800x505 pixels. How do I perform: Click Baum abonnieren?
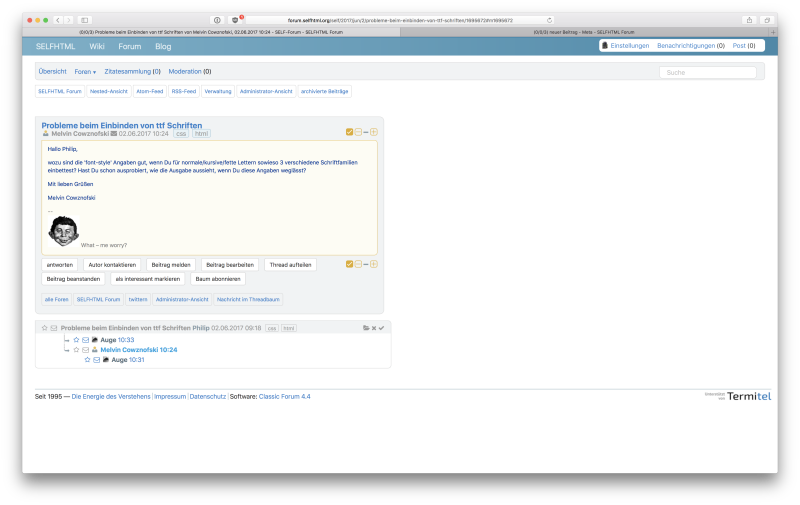click(x=218, y=279)
